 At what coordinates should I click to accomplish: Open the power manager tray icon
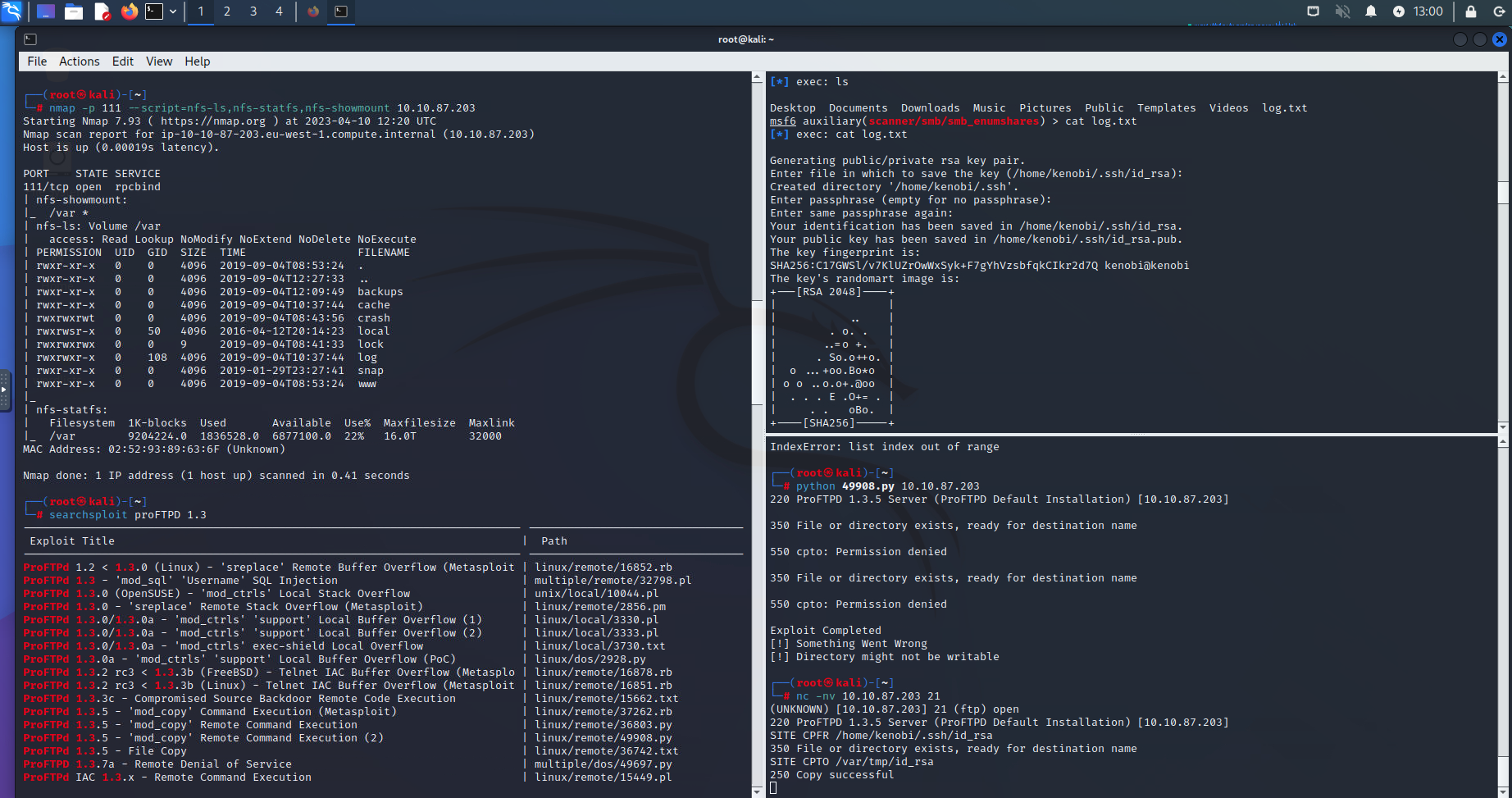point(1399,11)
